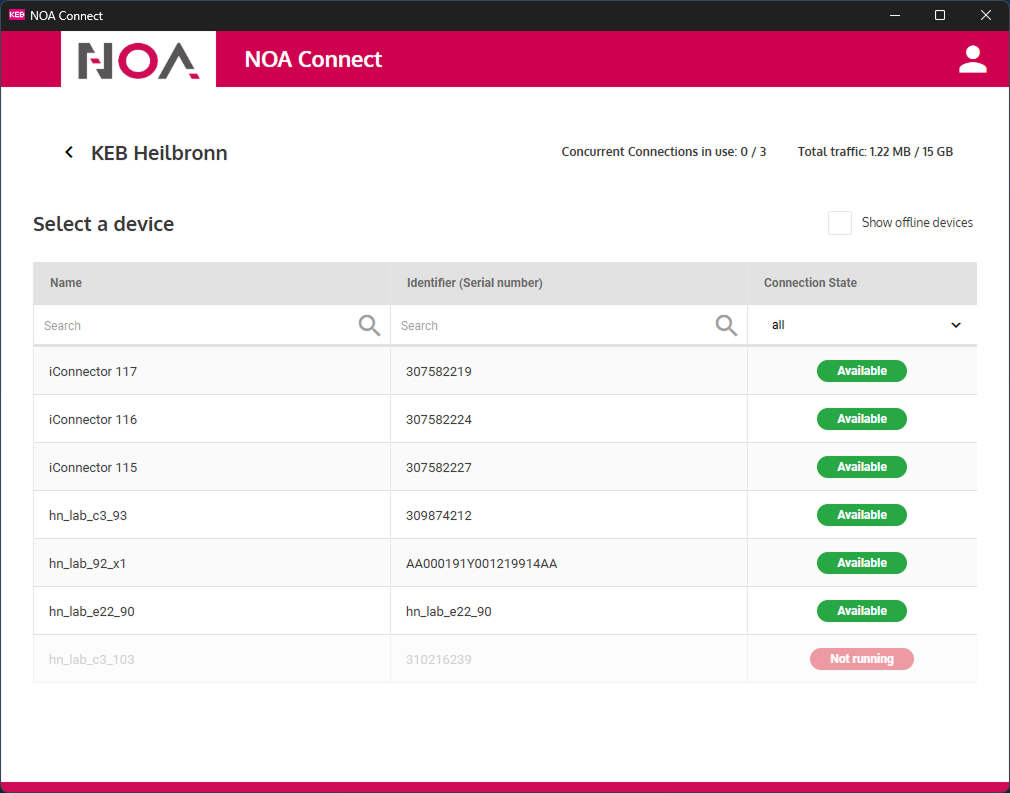Image resolution: width=1010 pixels, height=793 pixels.
Task: Click the back arrow beside KEB Heilbronn
Action: coord(69,153)
